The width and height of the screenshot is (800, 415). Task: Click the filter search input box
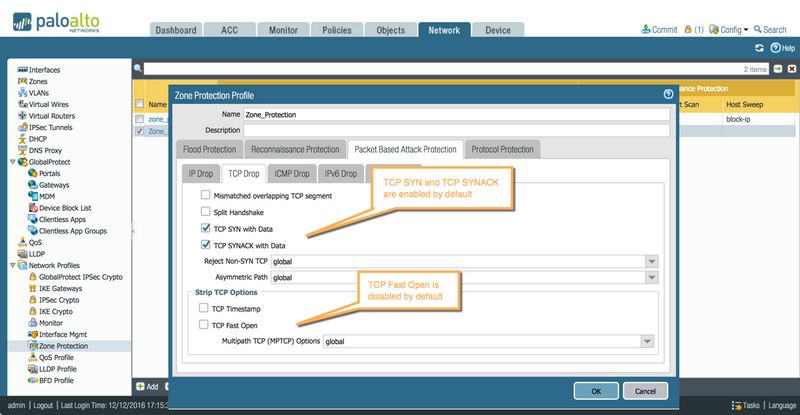(x=457, y=69)
